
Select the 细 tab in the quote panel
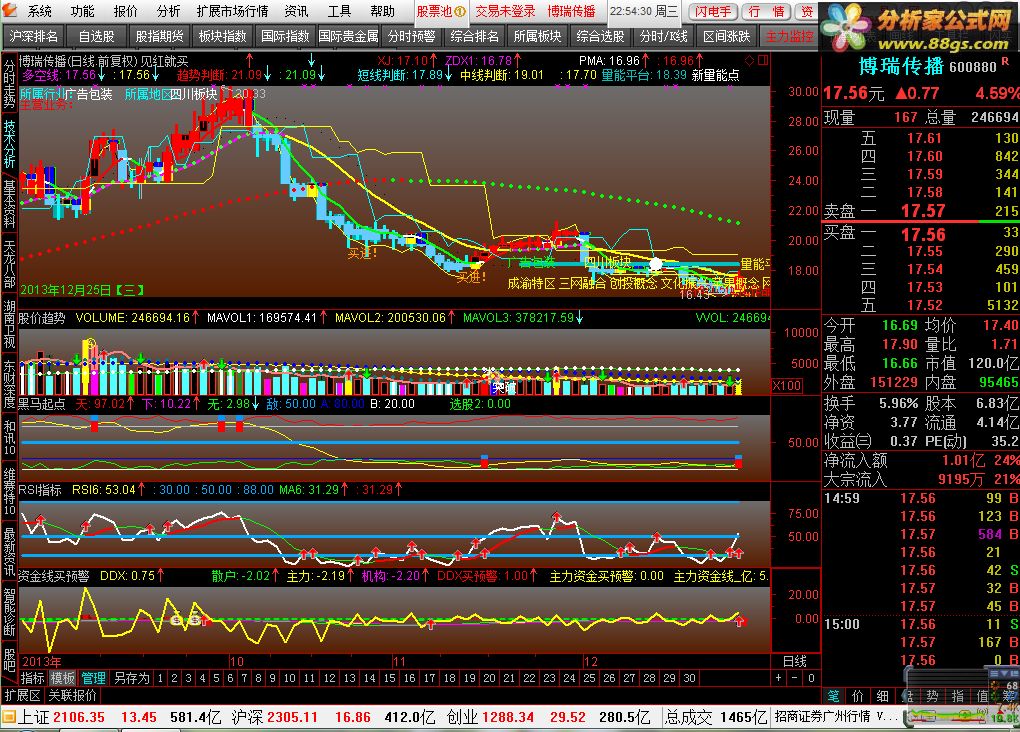(883, 696)
